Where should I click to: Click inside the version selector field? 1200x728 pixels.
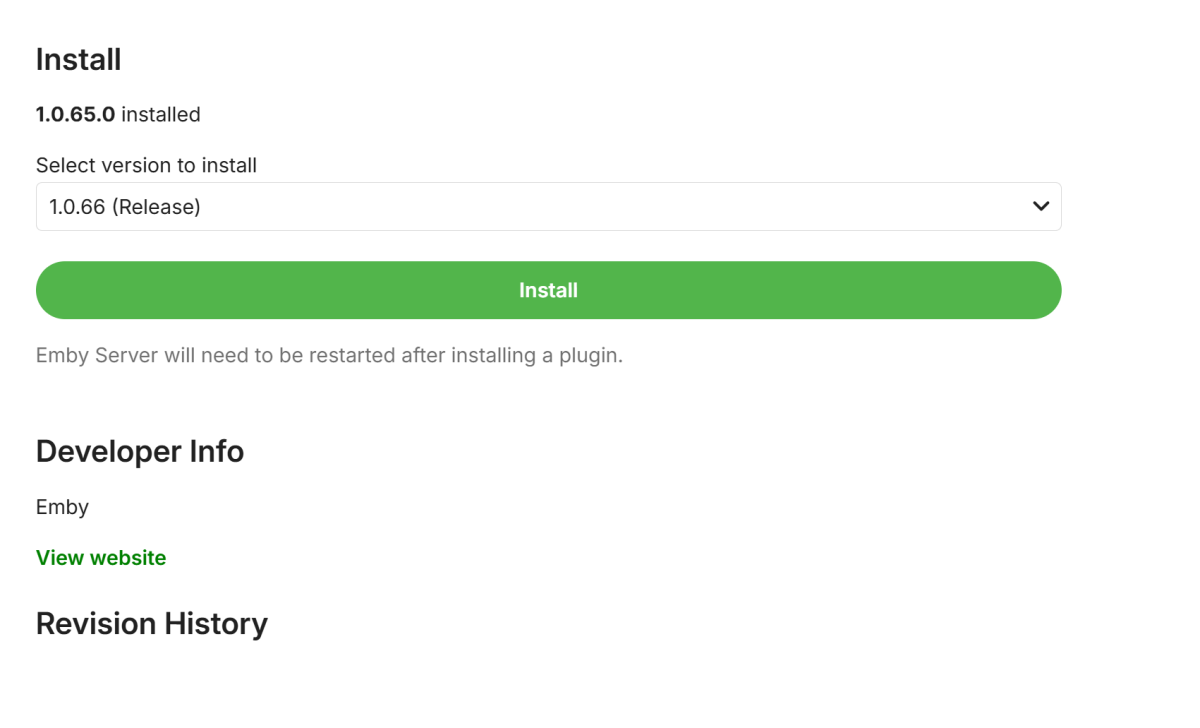400,206
